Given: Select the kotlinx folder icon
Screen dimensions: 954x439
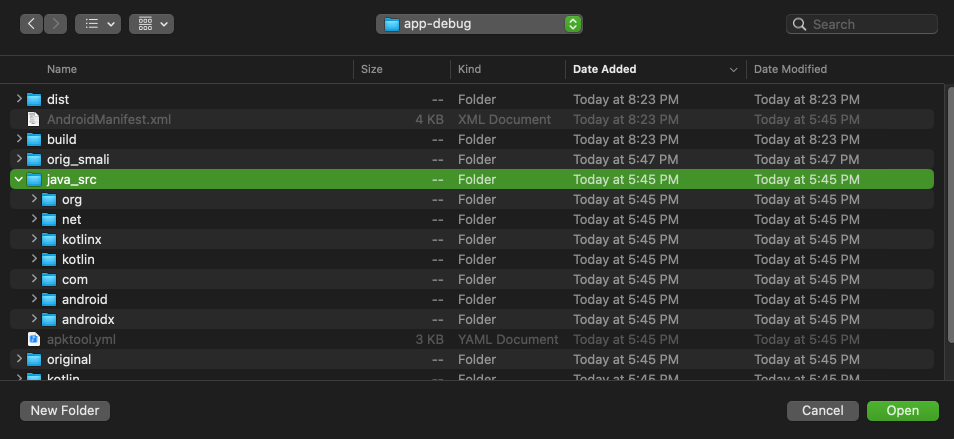Looking at the screenshot, I should pos(49,240).
